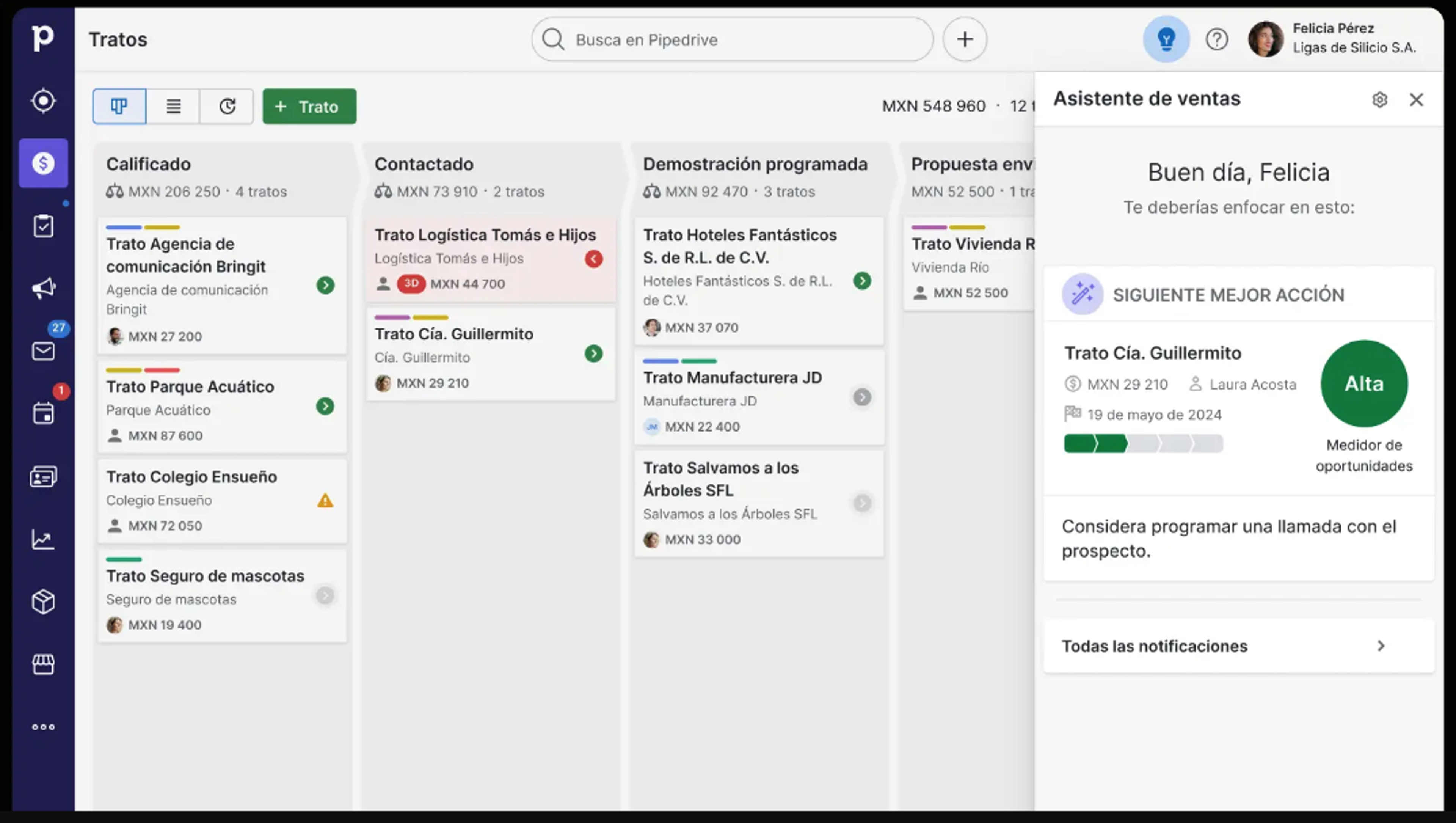Click grey activity arrow on Trato Seguro de mascotas
The height and width of the screenshot is (823, 1456).
(x=325, y=595)
